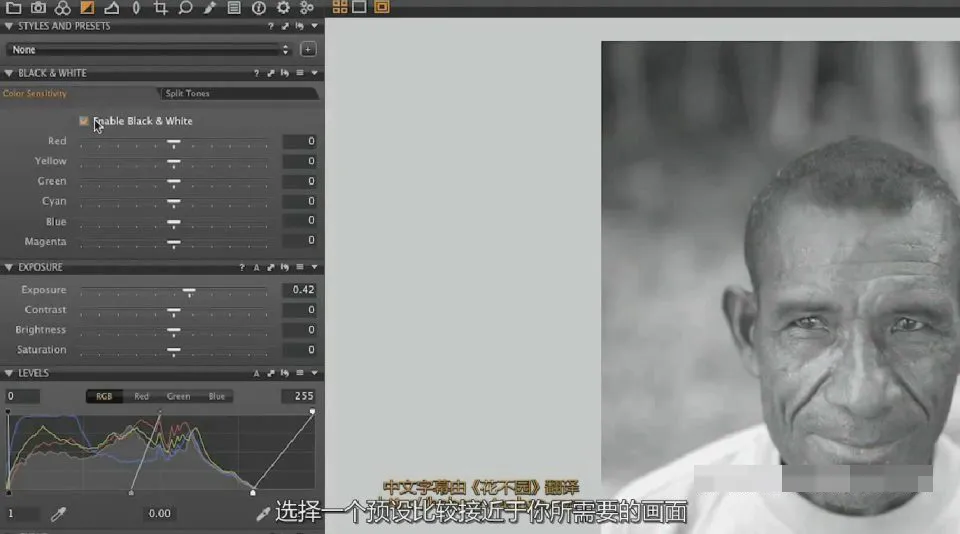Select Blue levels channel

tap(217, 397)
